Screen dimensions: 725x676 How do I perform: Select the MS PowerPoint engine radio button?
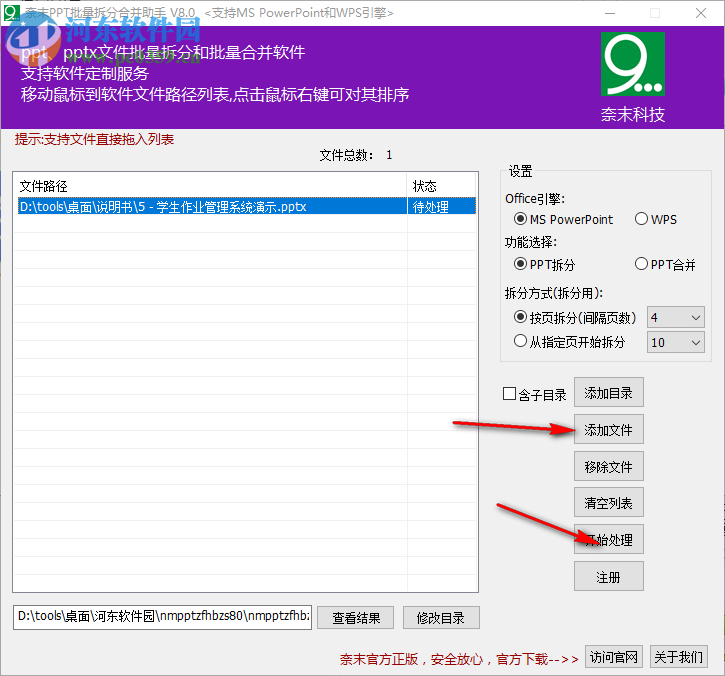pos(563,219)
